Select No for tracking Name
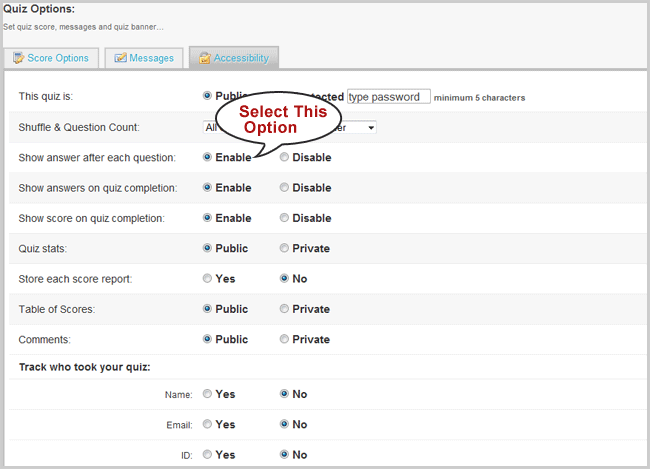650x469 pixels. [284, 394]
